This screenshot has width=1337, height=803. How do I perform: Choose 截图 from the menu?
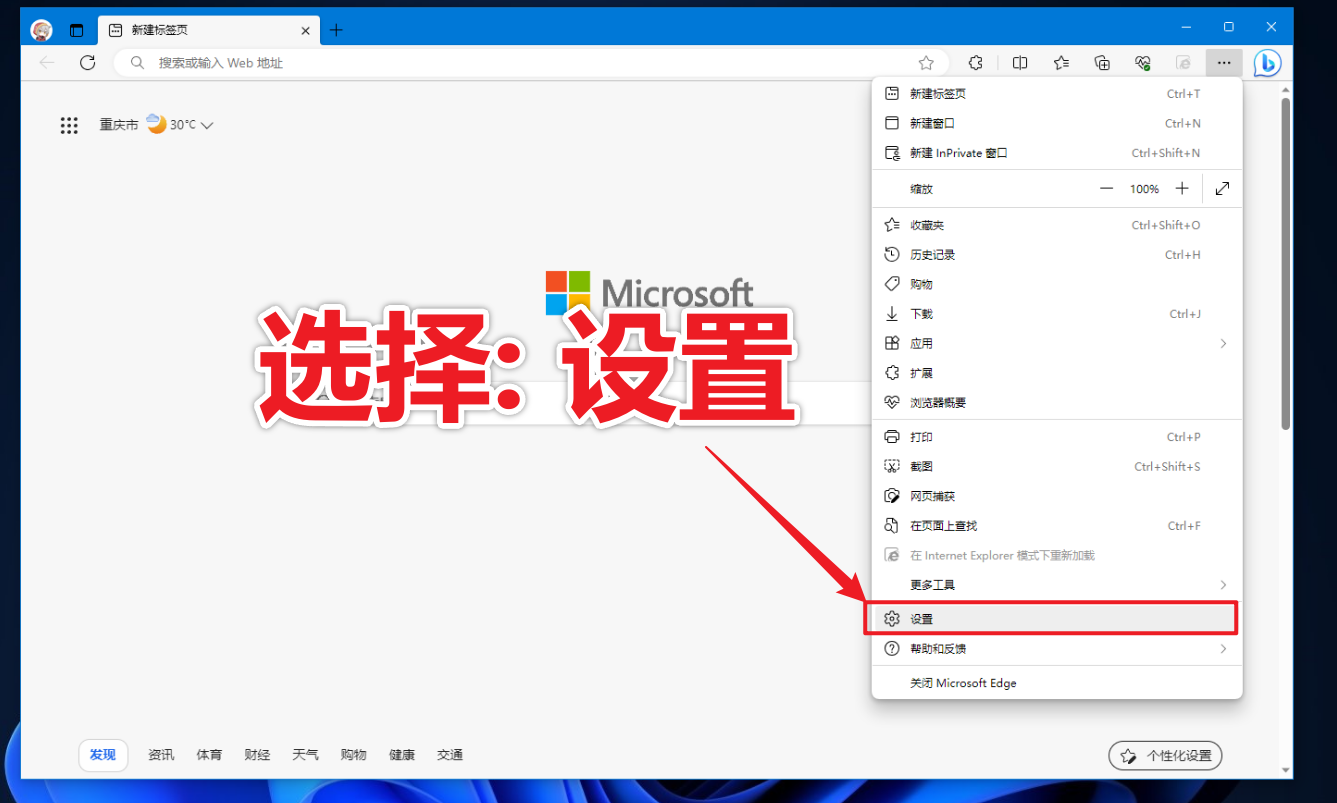pos(1057,466)
